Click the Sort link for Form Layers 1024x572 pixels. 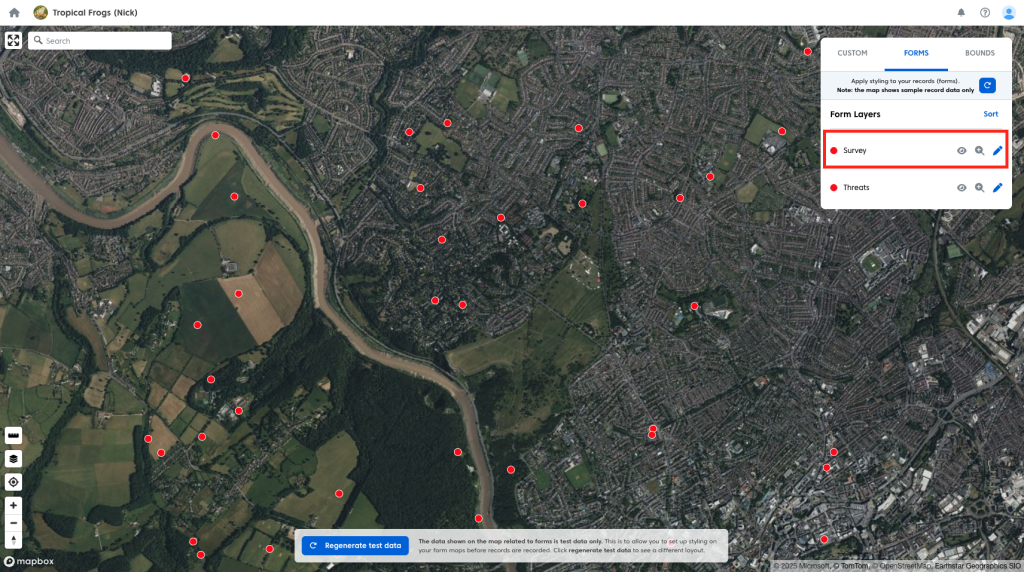[990, 114]
